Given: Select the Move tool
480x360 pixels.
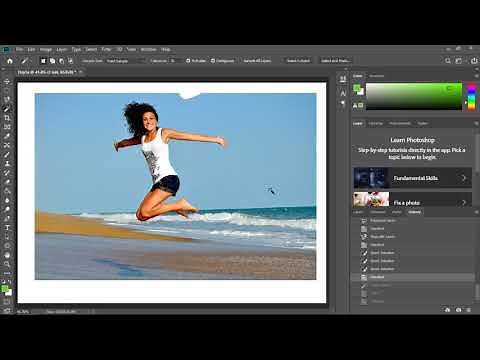Looking at the screenshot, I should tap(7, 81).
